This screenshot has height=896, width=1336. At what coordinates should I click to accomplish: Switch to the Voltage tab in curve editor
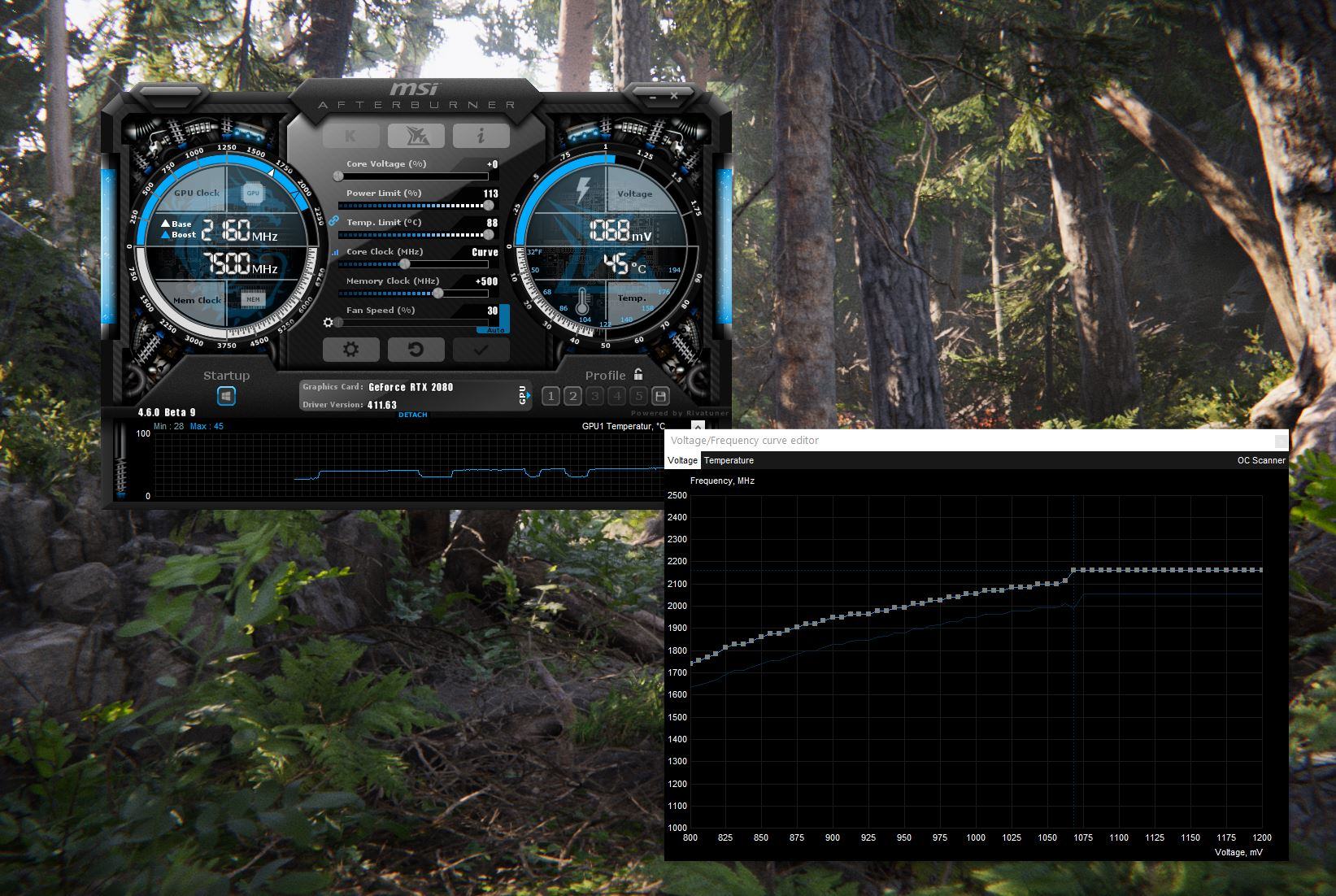[x=682, y=460]
